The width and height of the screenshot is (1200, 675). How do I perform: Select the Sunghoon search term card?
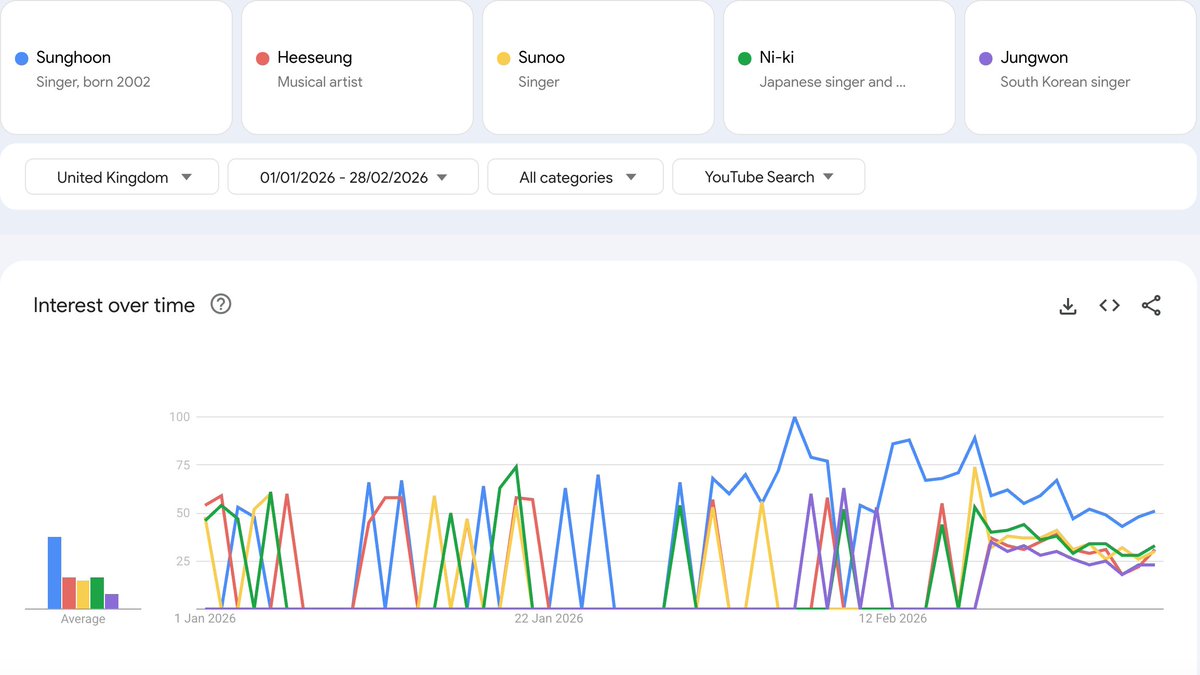click(116, 67)
